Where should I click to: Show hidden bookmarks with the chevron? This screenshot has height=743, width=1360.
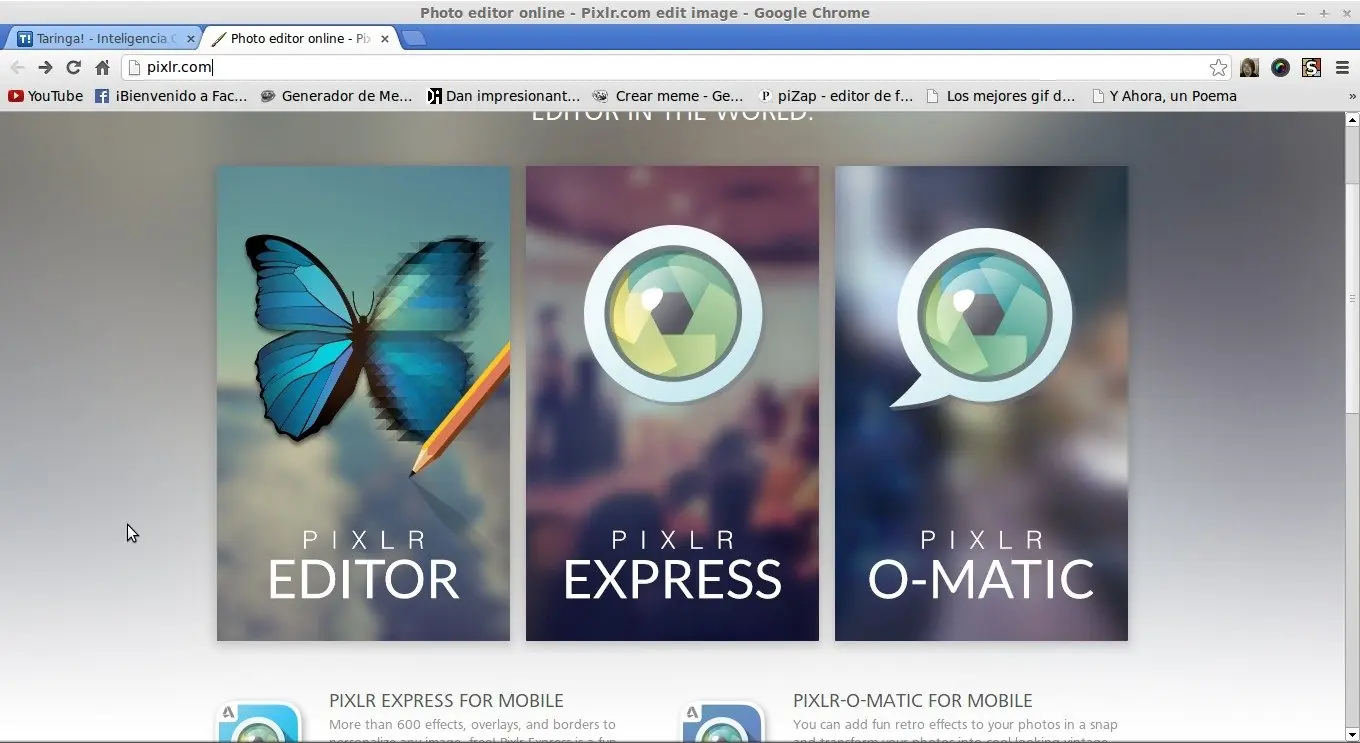1352,97
